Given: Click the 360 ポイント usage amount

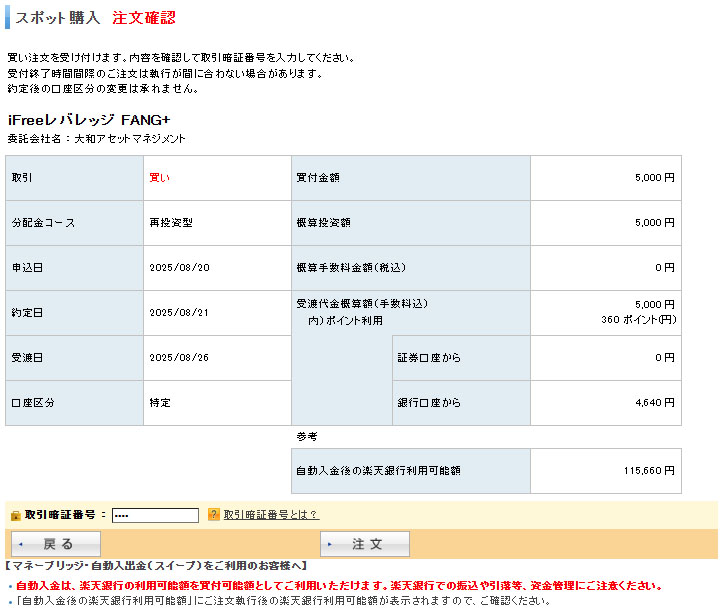Looking at the screenshot, I should coord(638,320).
